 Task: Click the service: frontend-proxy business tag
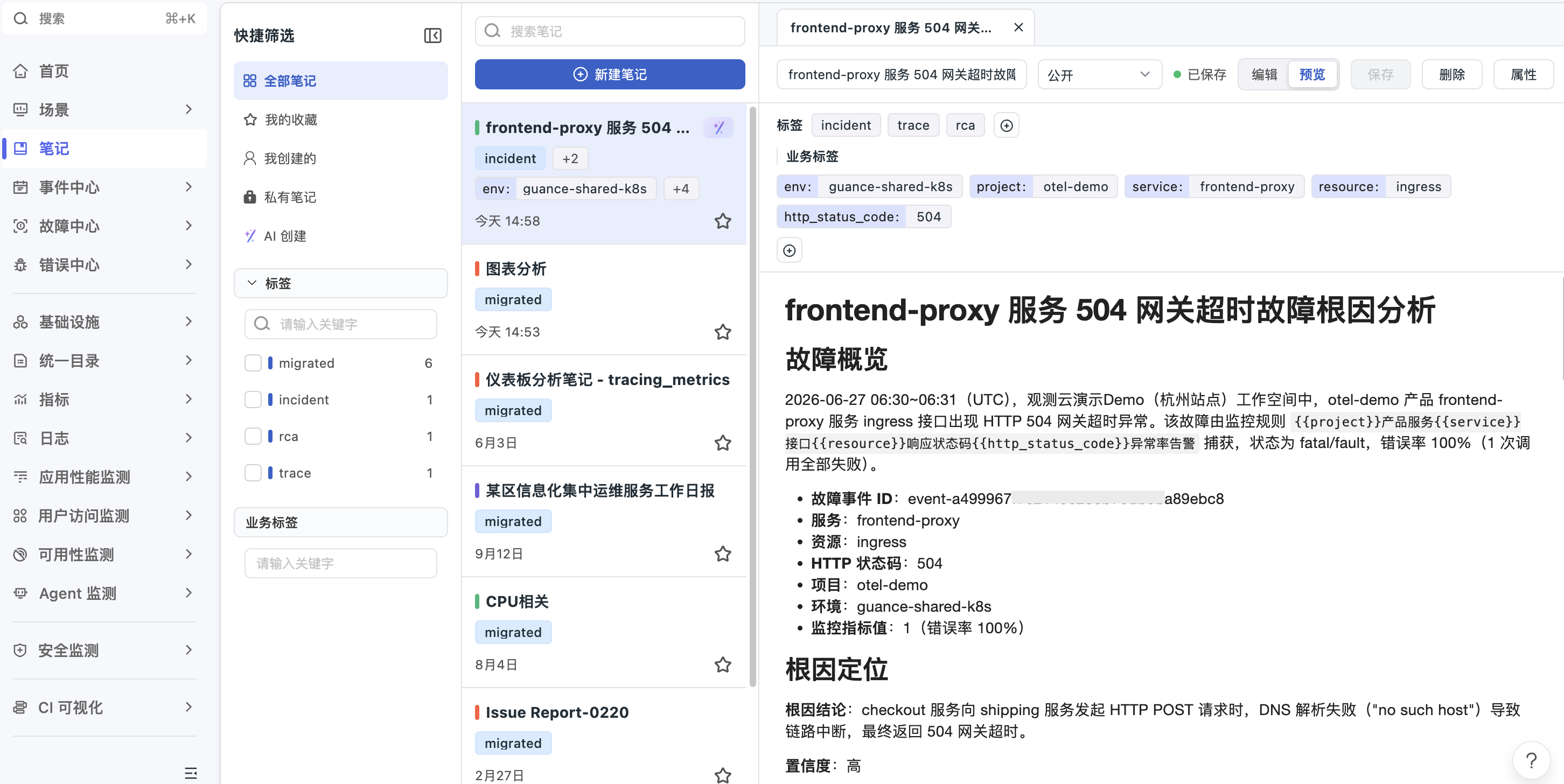(1214, 187)
